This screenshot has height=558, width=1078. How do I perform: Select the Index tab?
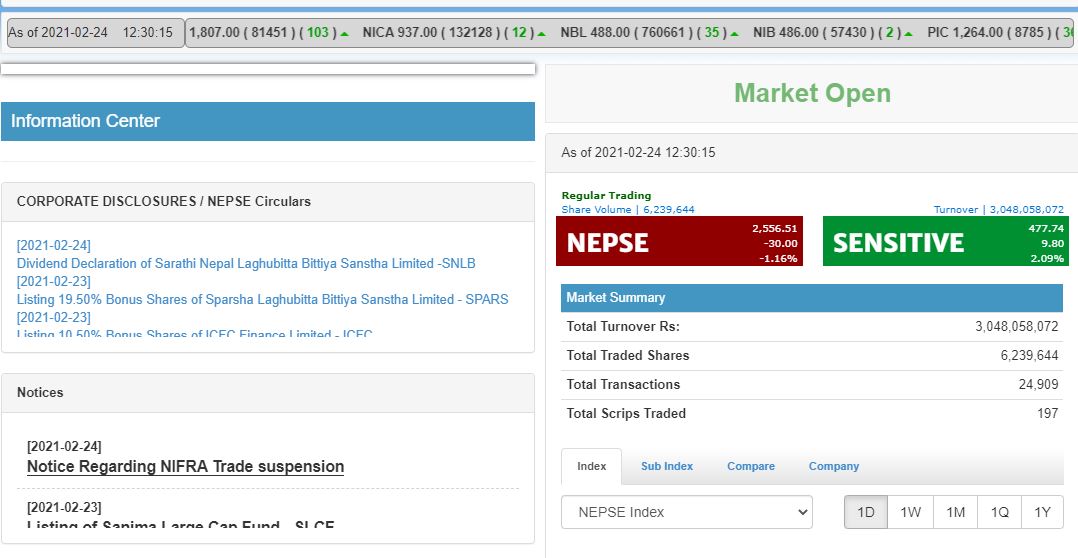pyautogui.click(x=591, y=466)
